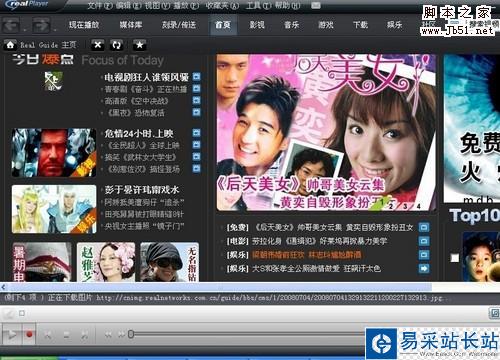Switch to the 媒体库 tab

click(x=131, y=25)
